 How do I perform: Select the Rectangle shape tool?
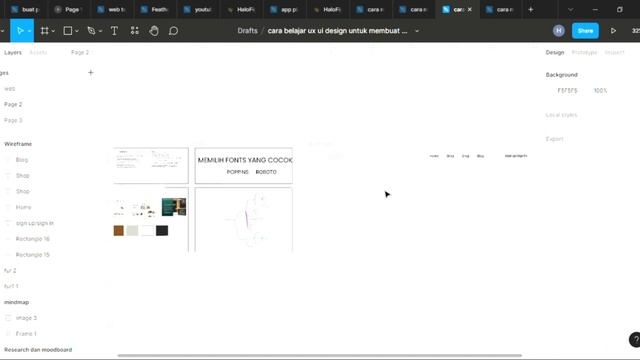68,31
